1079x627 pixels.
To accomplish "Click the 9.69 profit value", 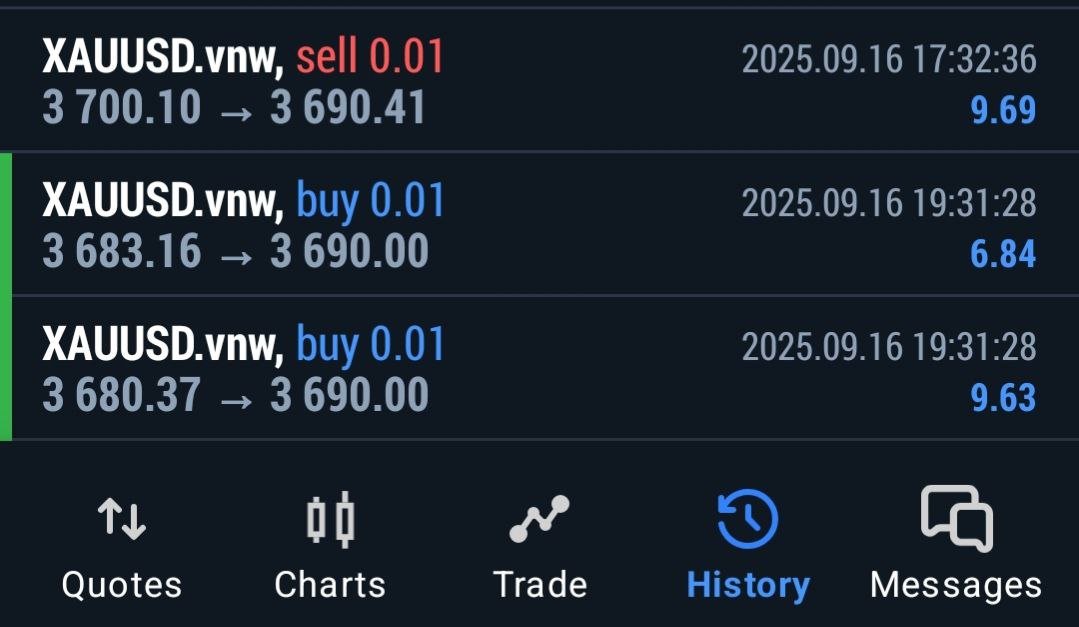I will pos(1003,110).
